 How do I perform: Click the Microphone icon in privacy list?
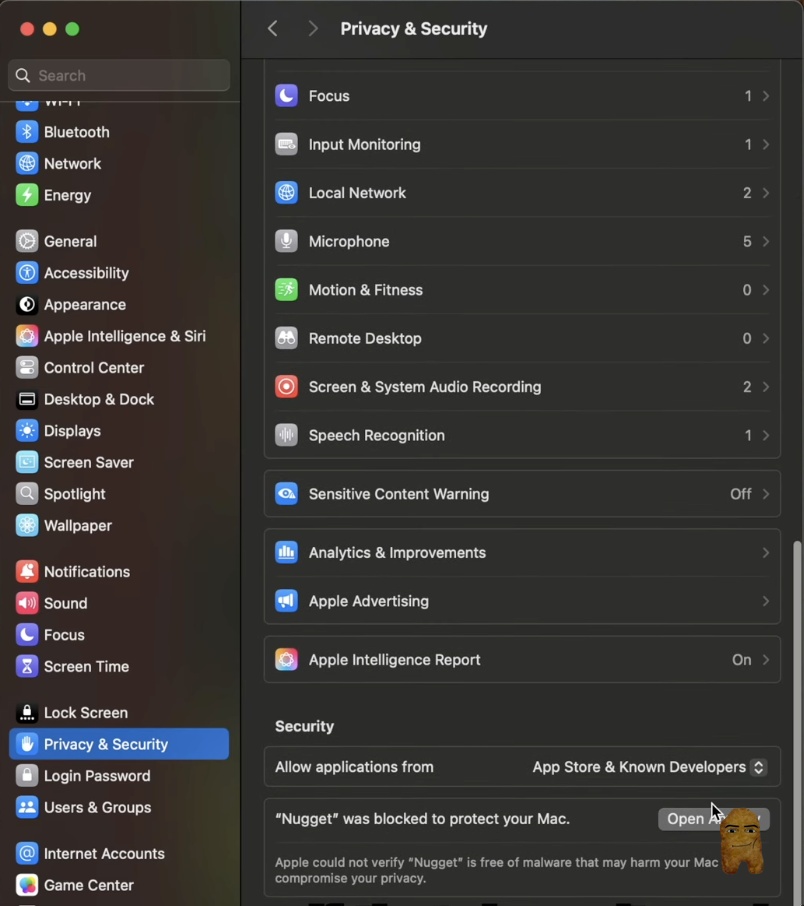[x=286, y=242]
